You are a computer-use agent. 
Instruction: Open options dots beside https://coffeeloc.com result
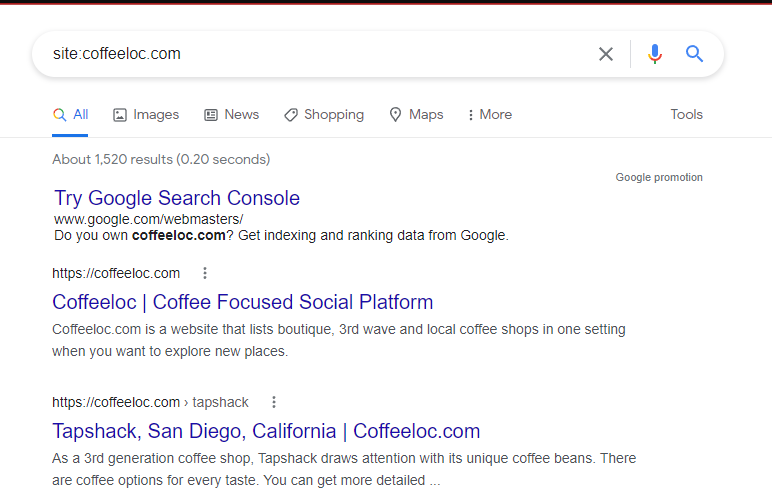205,273
